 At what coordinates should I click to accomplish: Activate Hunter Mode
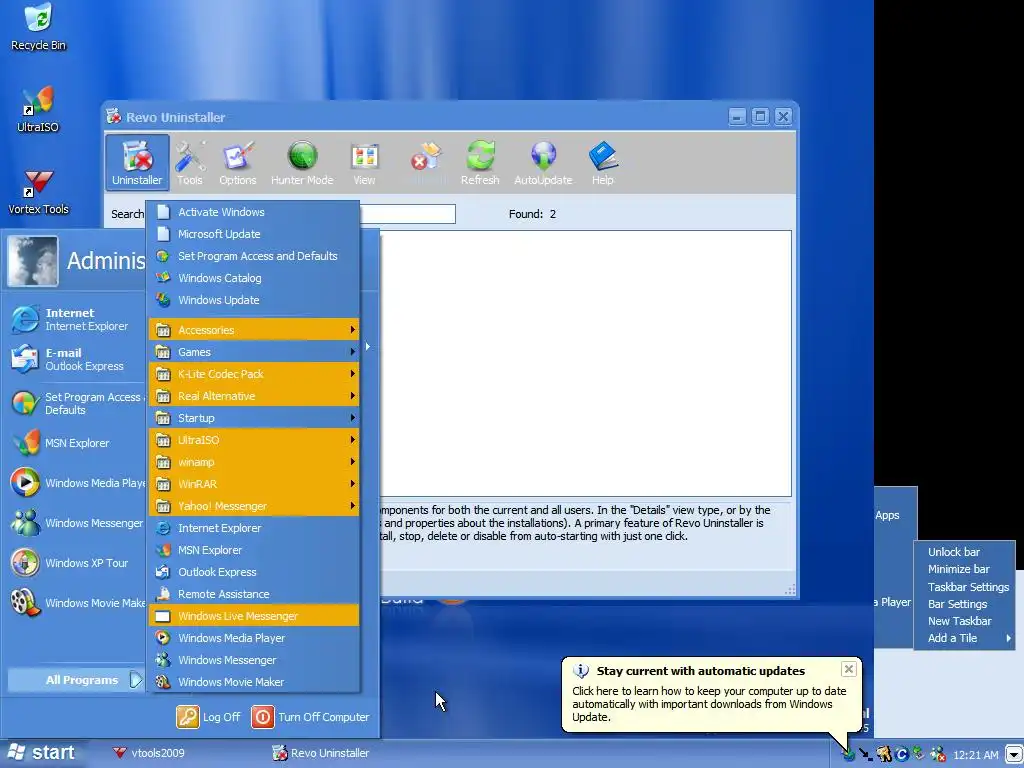point(302,163)
